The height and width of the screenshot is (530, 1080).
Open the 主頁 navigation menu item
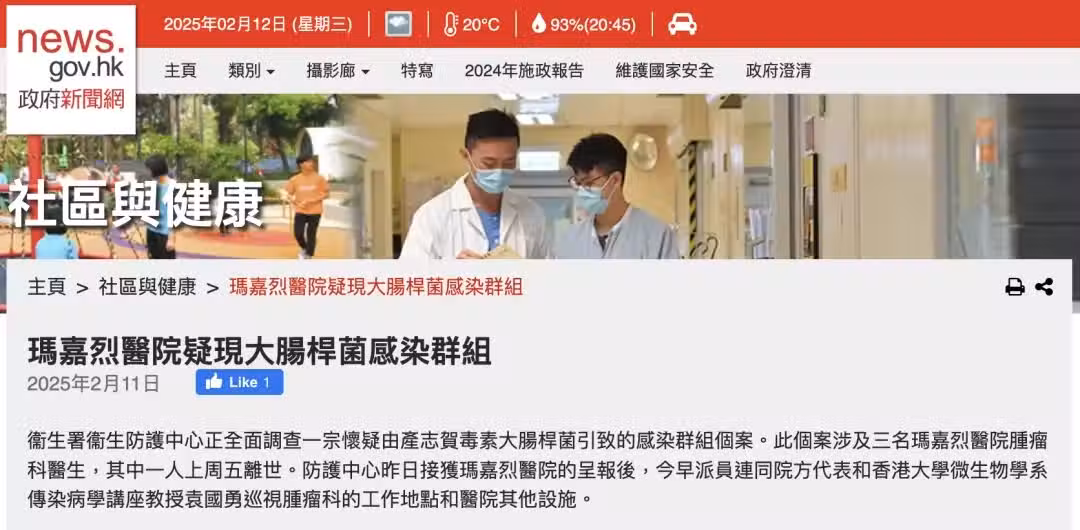[x=180, y=70]
